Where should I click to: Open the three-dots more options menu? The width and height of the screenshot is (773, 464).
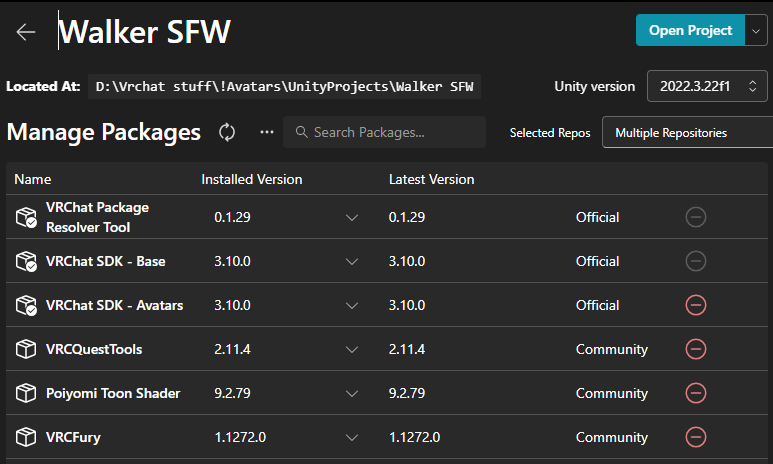[266, 132]
